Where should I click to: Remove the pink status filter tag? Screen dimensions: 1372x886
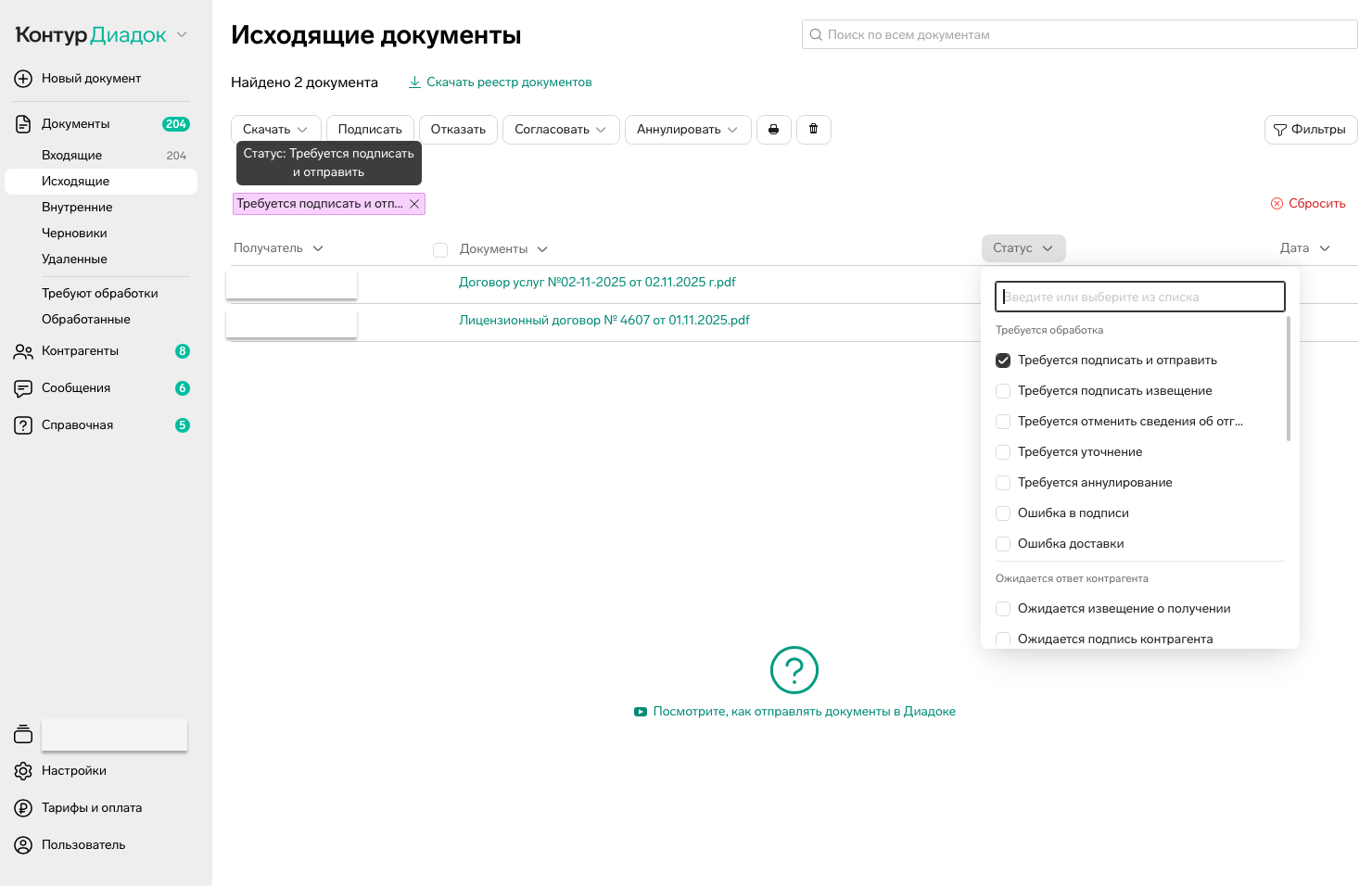tap(414, 204)
